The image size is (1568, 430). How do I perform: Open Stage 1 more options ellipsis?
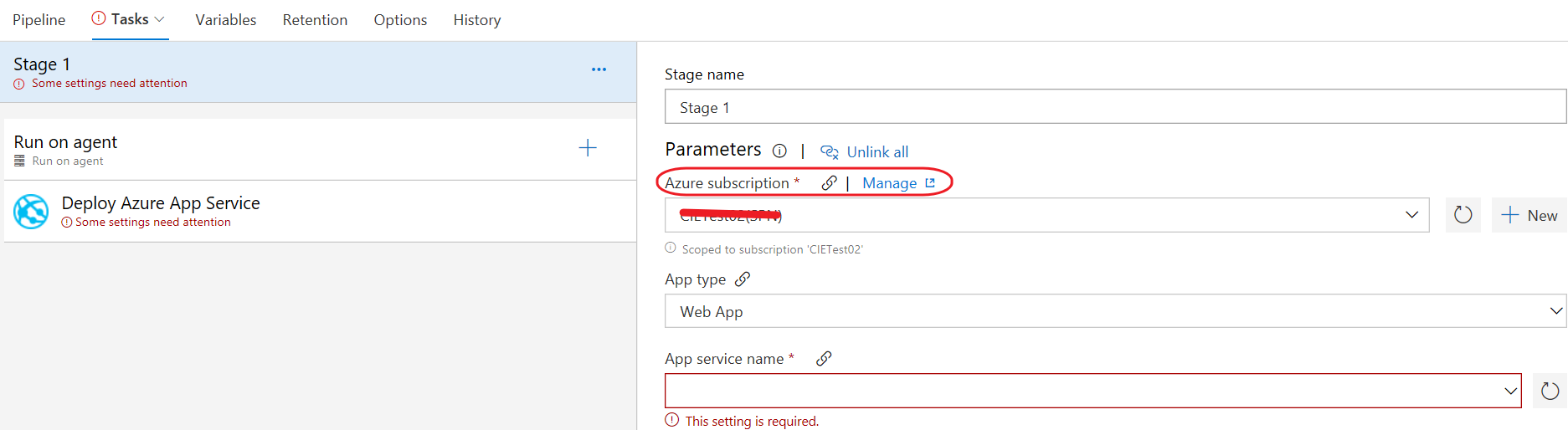point(599,69)
